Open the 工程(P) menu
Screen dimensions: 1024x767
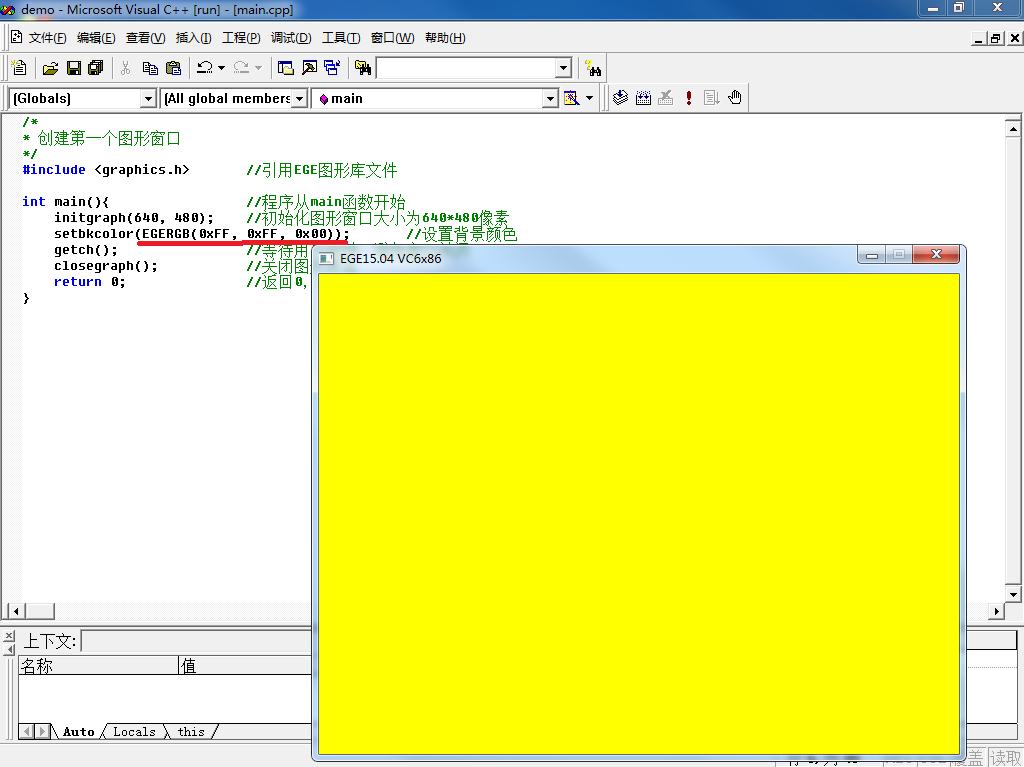pyautogui.click(x=241, y=38)
